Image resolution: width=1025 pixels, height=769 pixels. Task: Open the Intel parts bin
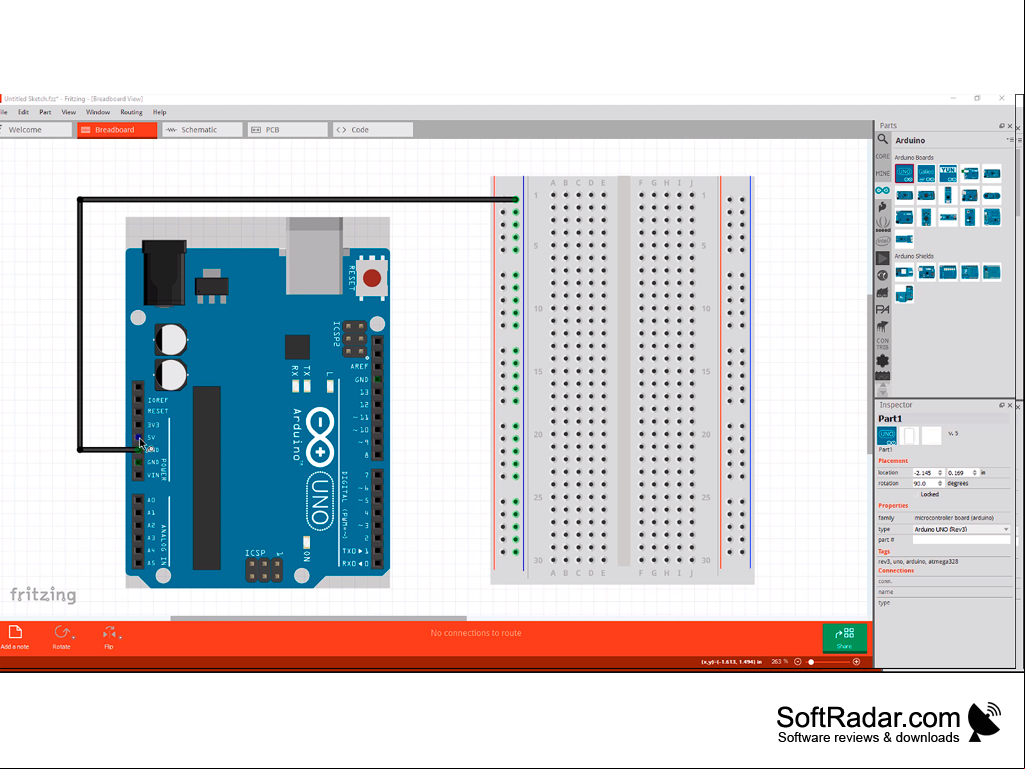click(x=882, y=241)
